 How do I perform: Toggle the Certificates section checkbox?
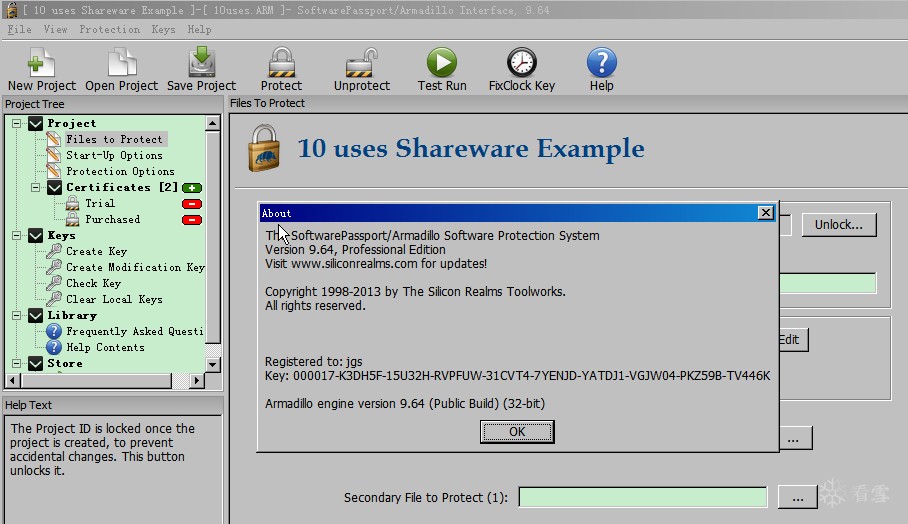[54, 188]
